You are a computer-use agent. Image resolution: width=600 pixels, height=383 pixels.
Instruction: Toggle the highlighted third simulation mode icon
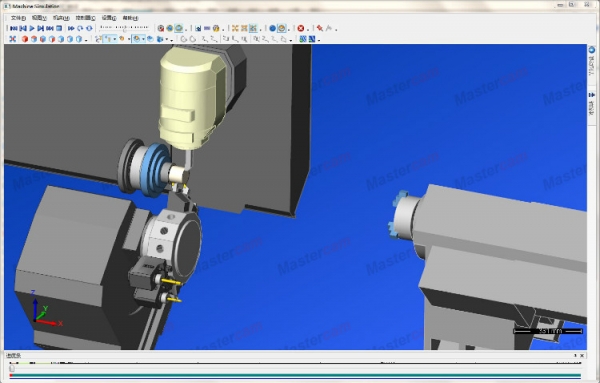179,28
